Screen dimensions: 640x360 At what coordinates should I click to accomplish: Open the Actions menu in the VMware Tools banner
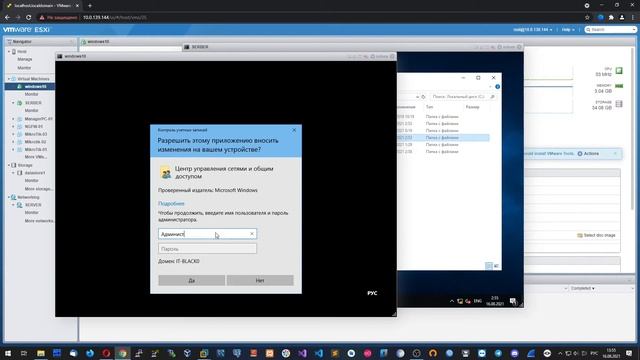pyautogui.click(x=588, y=153)
